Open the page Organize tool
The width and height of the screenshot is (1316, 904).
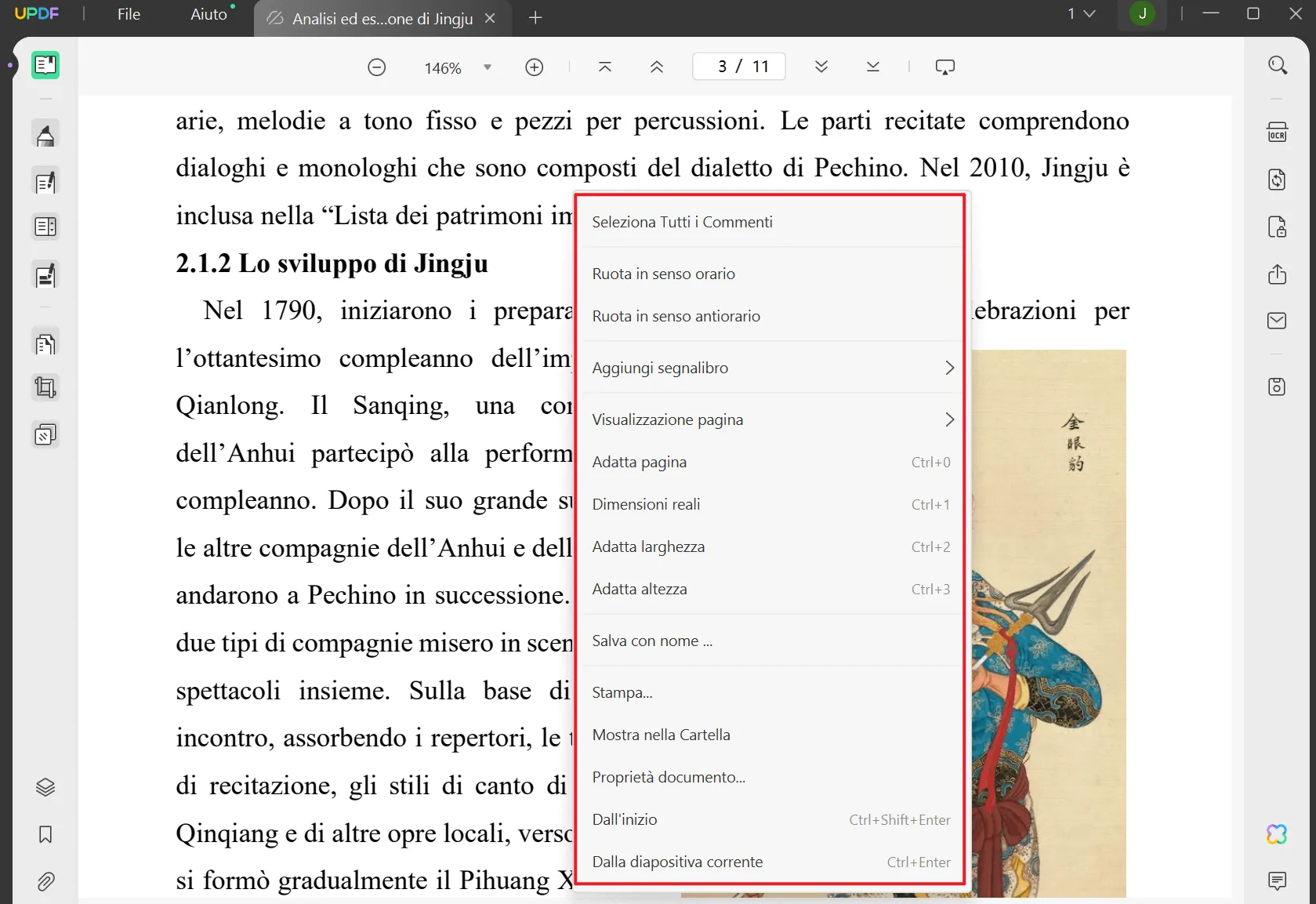coord(45,343)
